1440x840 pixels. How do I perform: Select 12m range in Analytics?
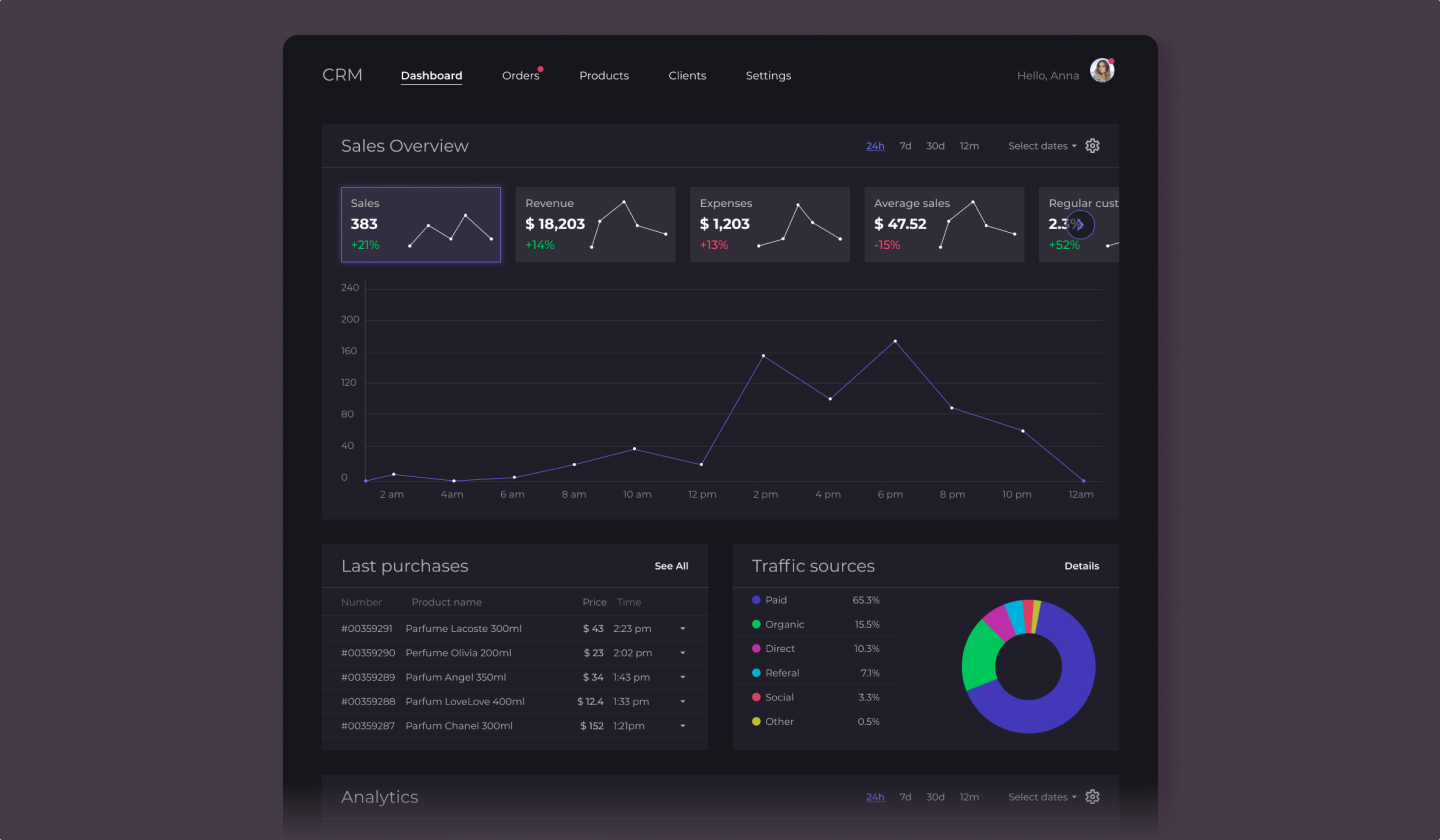(969, 797)
